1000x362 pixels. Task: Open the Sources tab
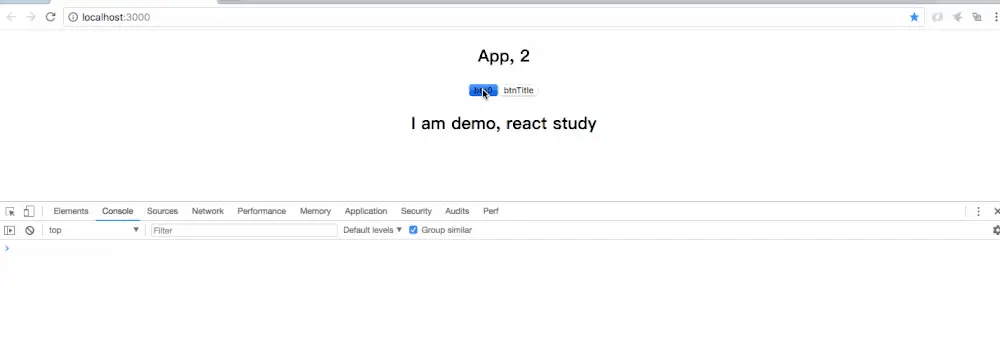162,211
